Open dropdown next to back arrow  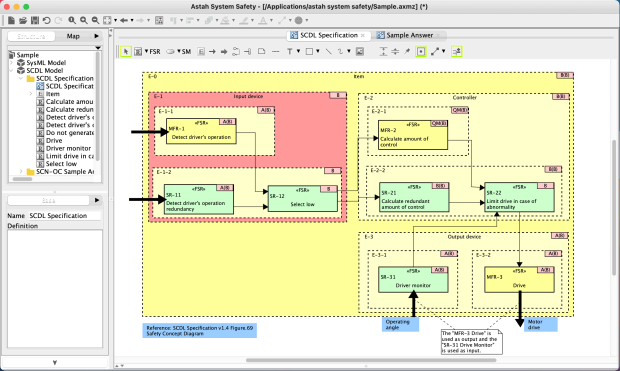click(x=132, y=20)
